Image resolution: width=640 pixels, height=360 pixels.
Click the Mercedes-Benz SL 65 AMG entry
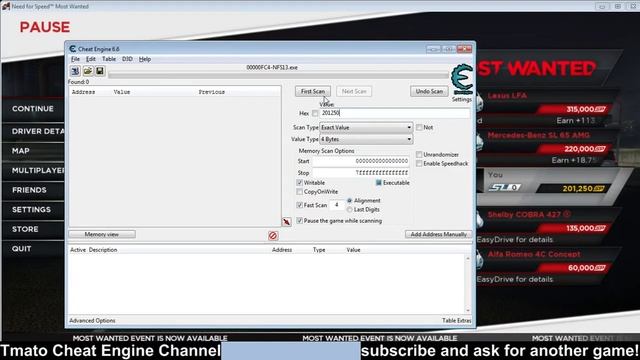point(538,136)
